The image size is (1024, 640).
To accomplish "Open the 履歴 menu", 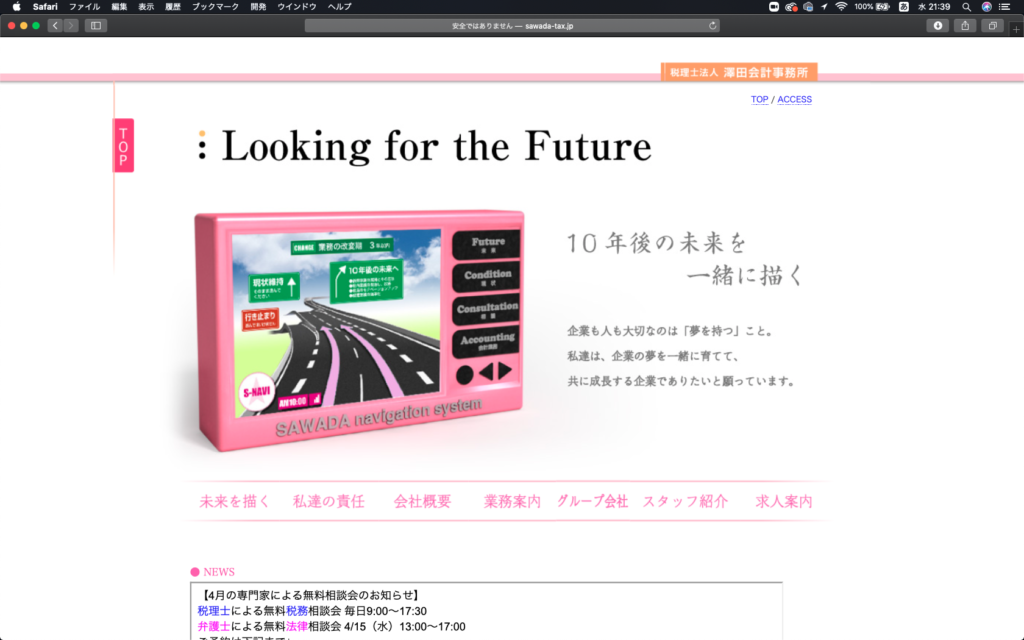I will tap(172, 7).
